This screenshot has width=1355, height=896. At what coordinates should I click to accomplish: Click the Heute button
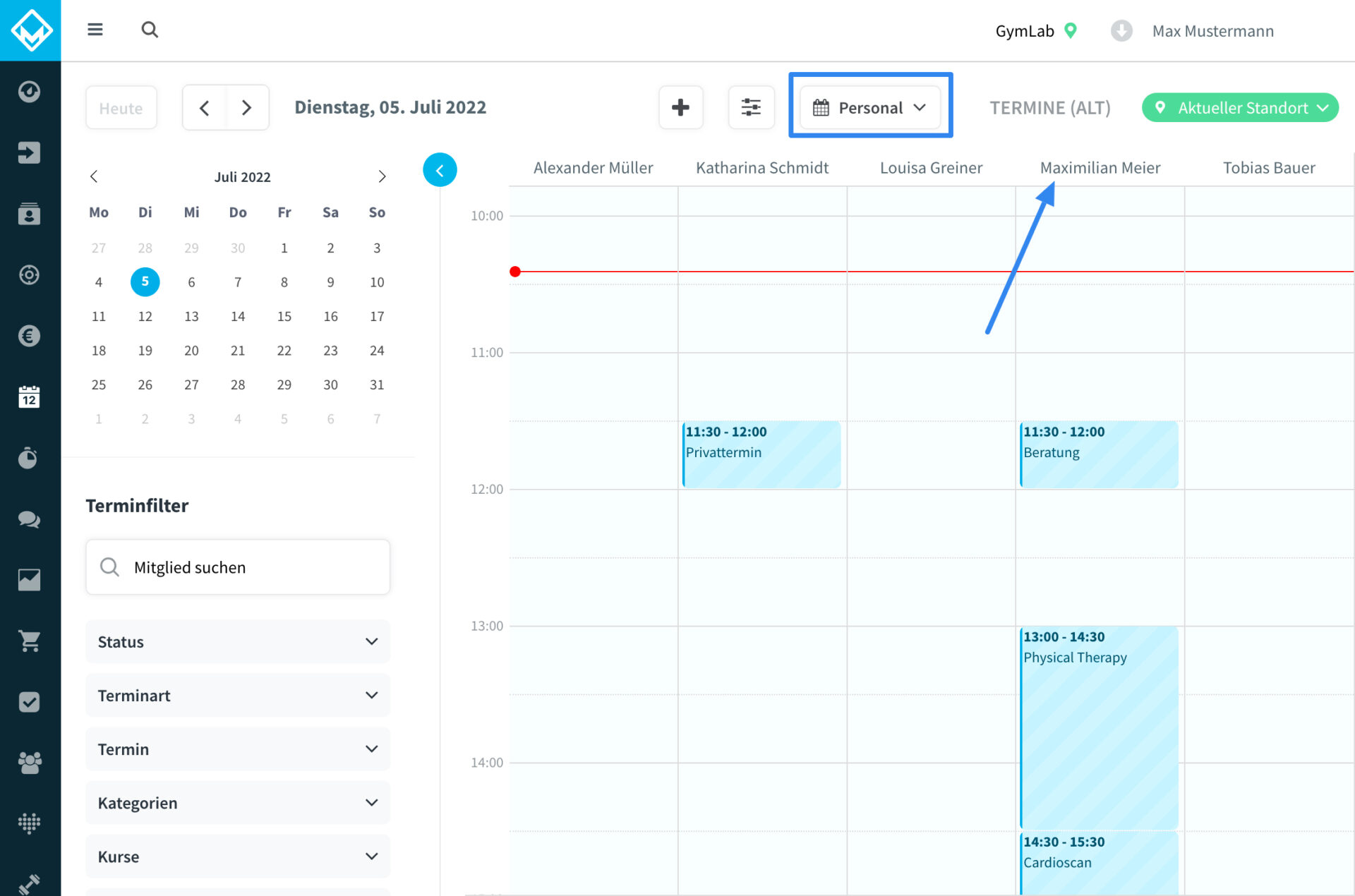click(121, 108)
